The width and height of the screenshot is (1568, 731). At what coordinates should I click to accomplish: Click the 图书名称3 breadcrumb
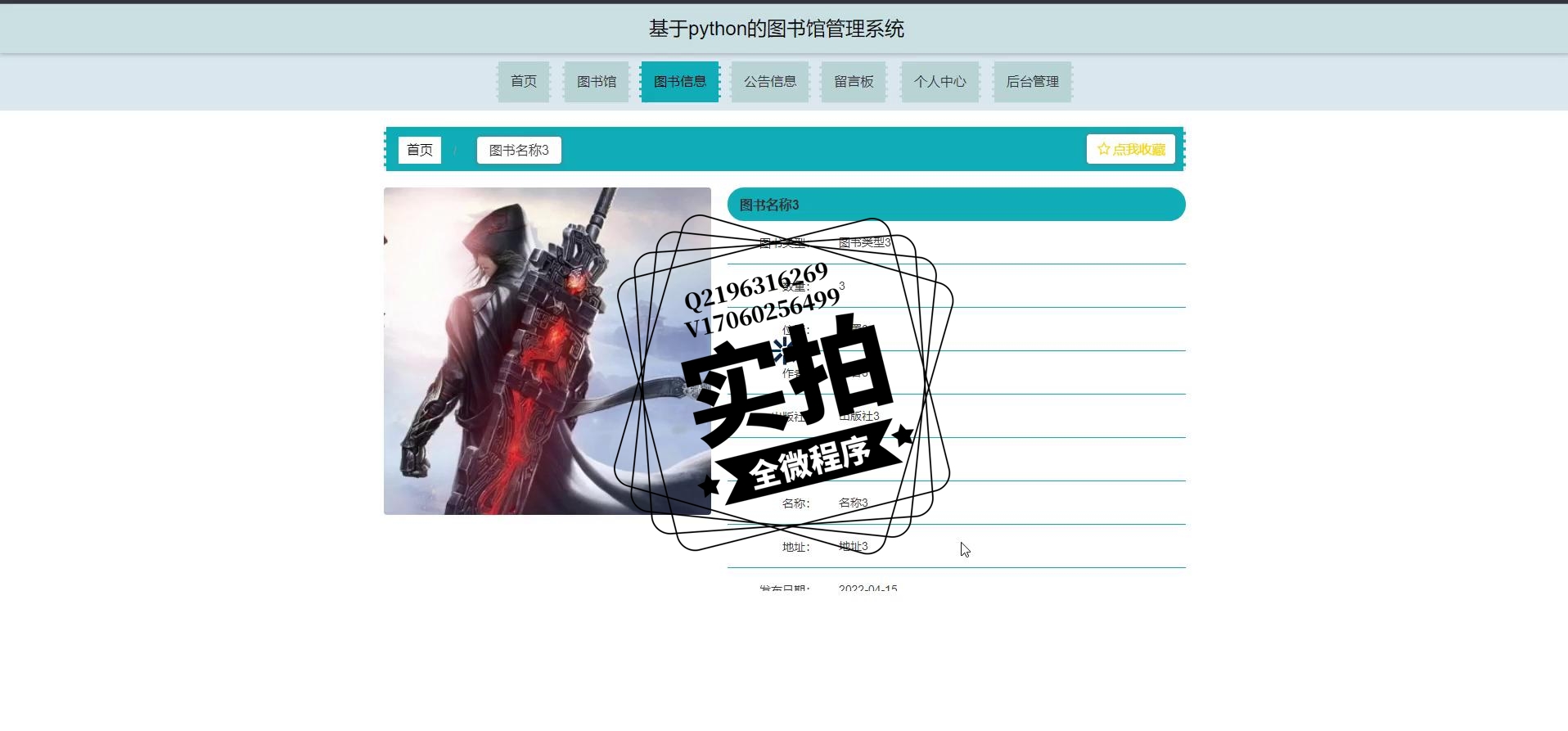pos(519,150)
